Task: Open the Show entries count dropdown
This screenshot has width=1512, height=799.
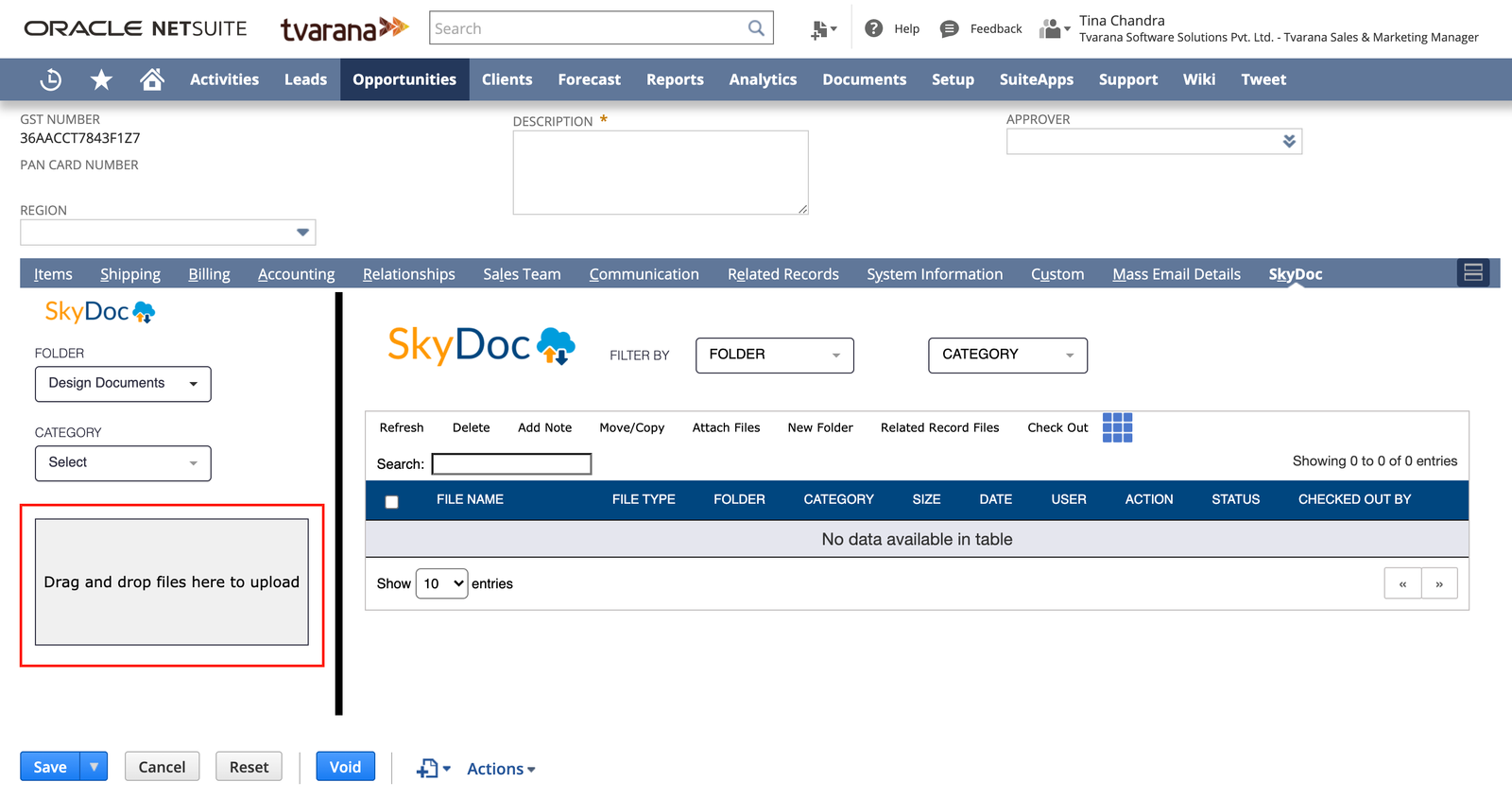Action: point(442,583)
